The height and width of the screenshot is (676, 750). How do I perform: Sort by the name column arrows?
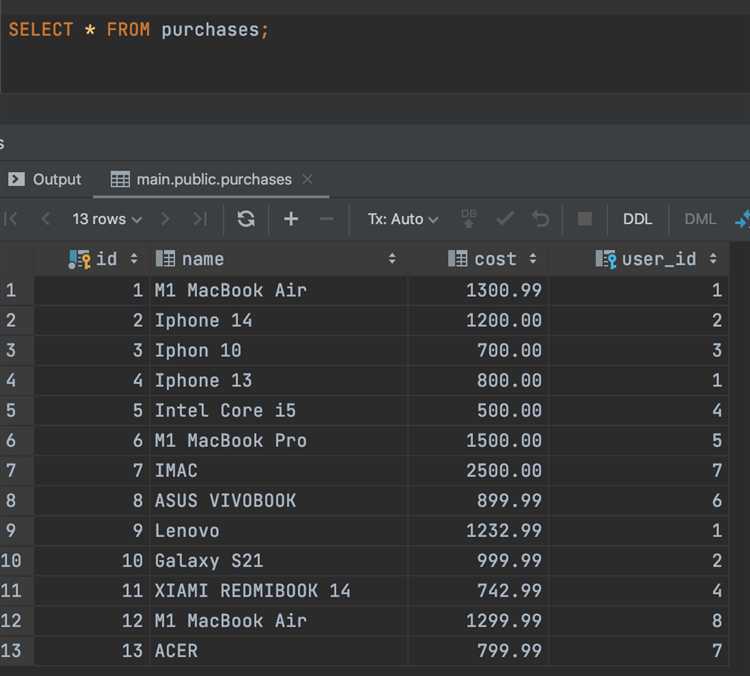coord(392,259)
